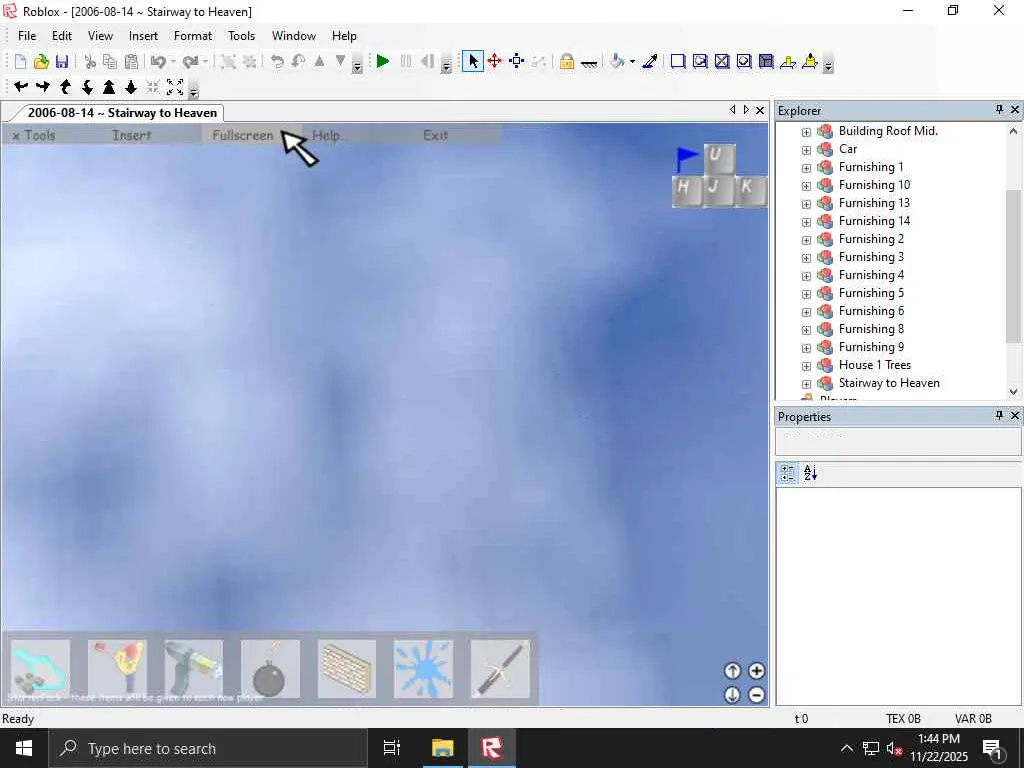Toggle the padlock Lock tool
Image resolution: width=1024 pixels, height=768 pixels.
pos(567,61)
